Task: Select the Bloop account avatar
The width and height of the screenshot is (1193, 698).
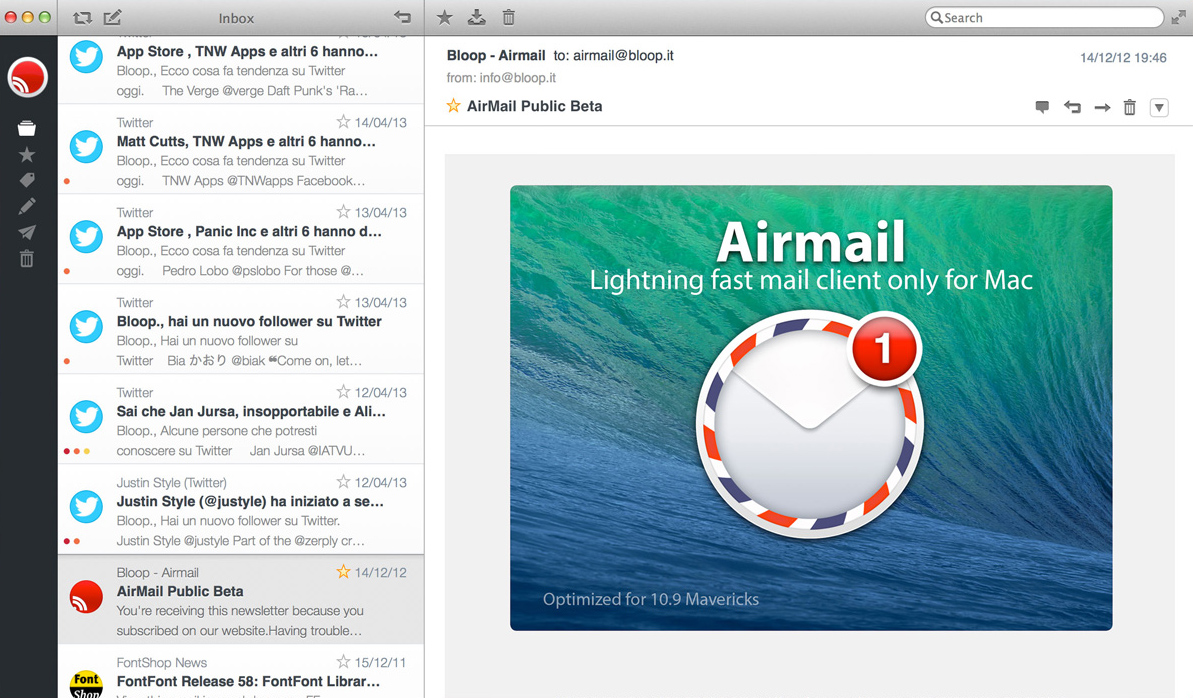Action: click(27, 77)
